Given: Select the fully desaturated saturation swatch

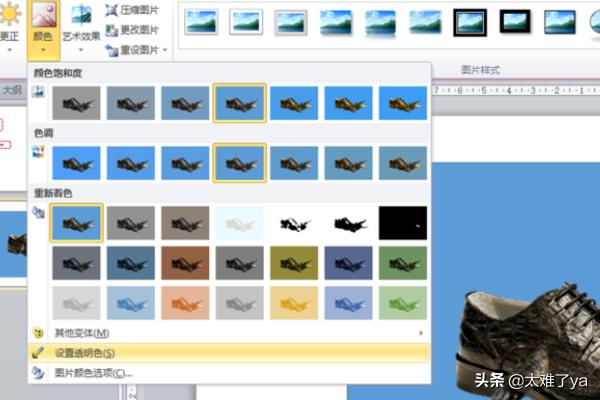Looking at the screenshot, I should 76,103.
